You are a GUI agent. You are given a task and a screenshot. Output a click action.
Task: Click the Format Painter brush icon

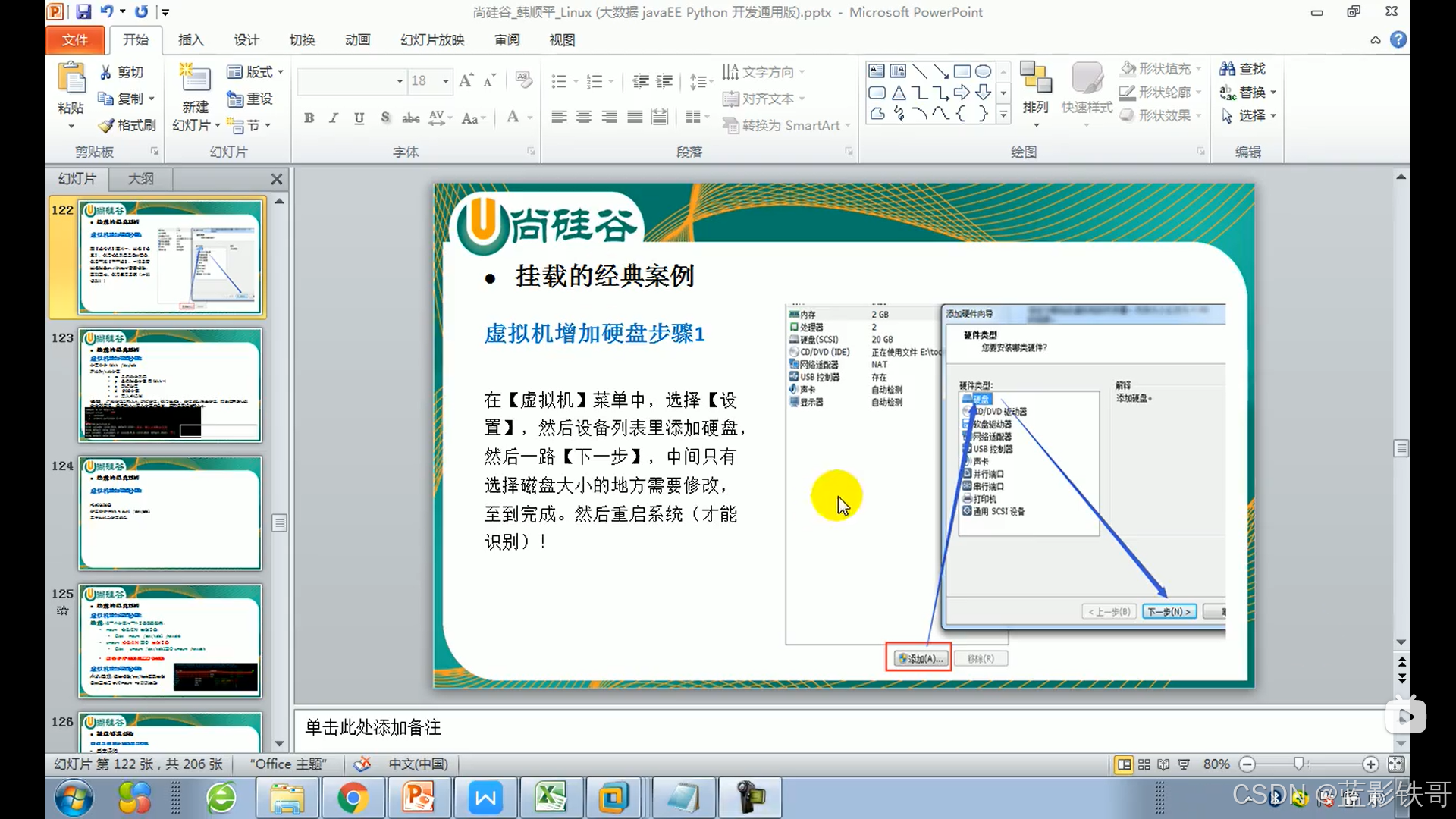107,125
